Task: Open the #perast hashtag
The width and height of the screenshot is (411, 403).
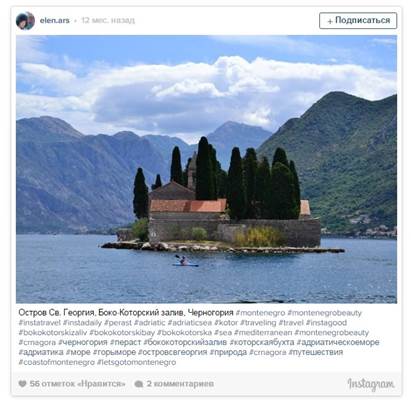Action: tap(118, 323)
